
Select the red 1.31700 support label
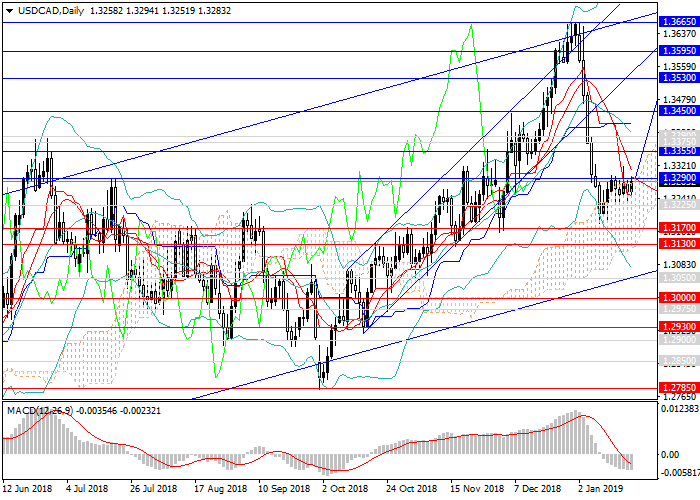(677, 228)
